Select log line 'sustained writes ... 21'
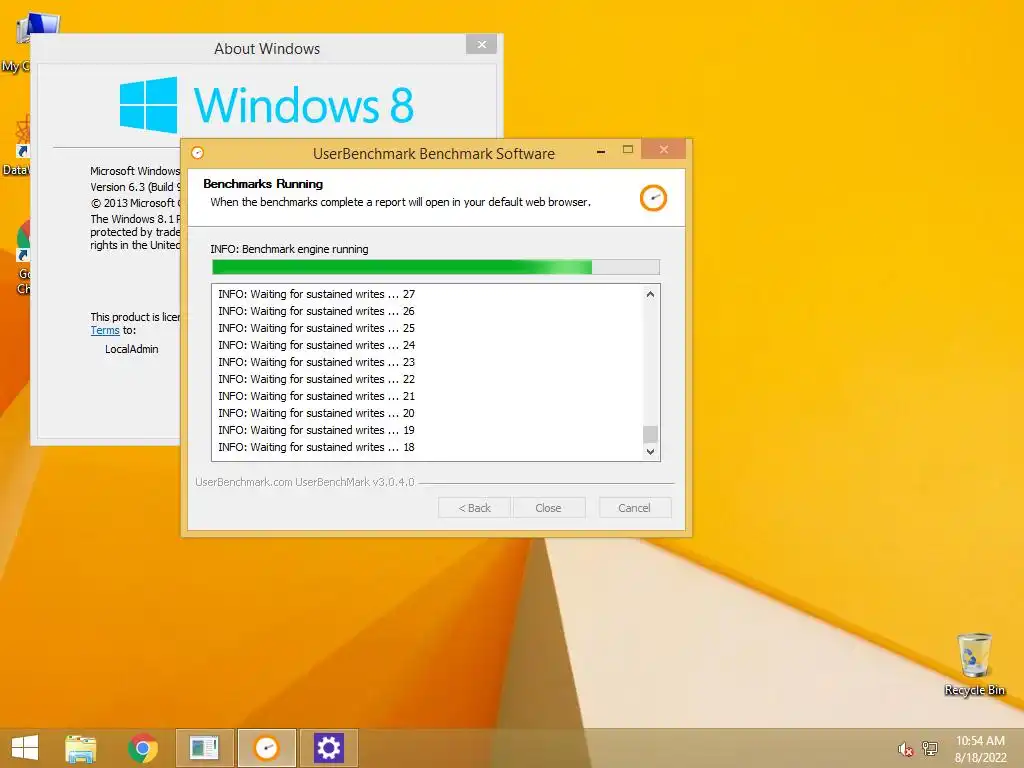The width and height of the screenshot is (1024, 768). [x=317, y=396]
